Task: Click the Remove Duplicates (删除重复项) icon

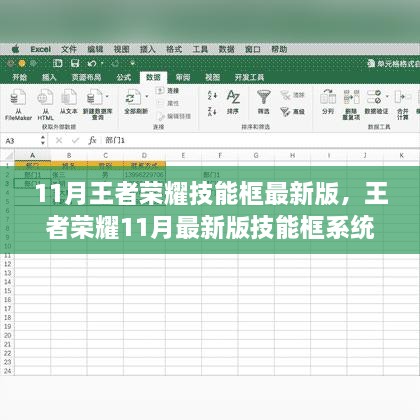Action: [352, 97]
